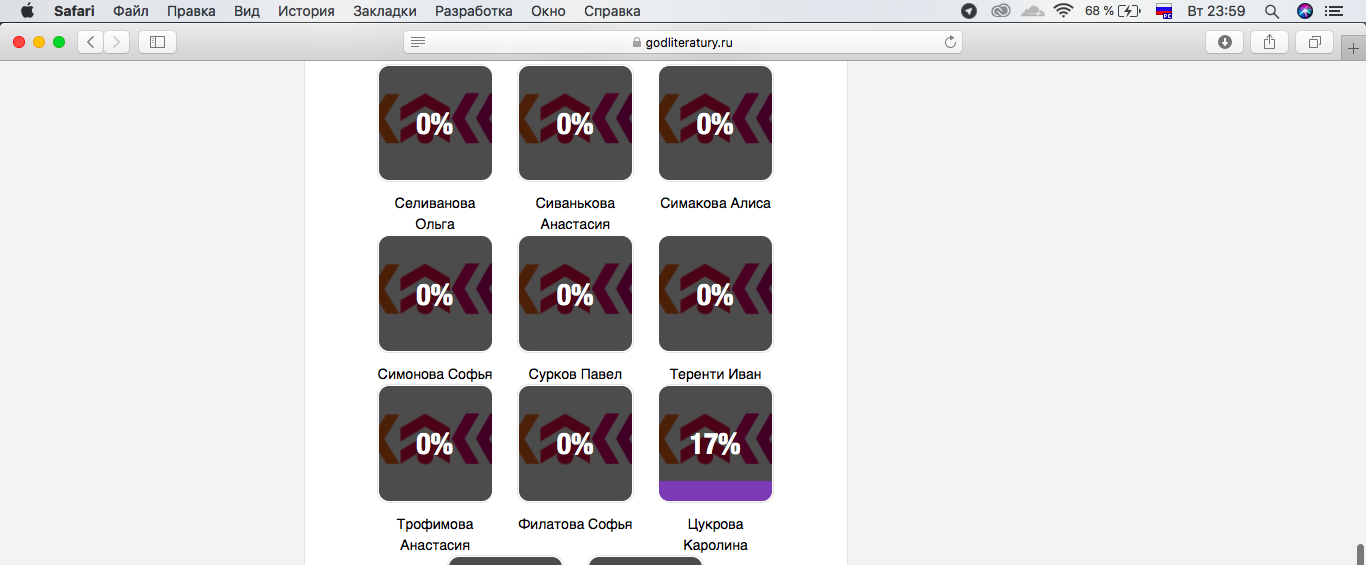Click the name Симонова Софья
The width and height of the screenshot is (1366, 565).
tap(435, 374)
